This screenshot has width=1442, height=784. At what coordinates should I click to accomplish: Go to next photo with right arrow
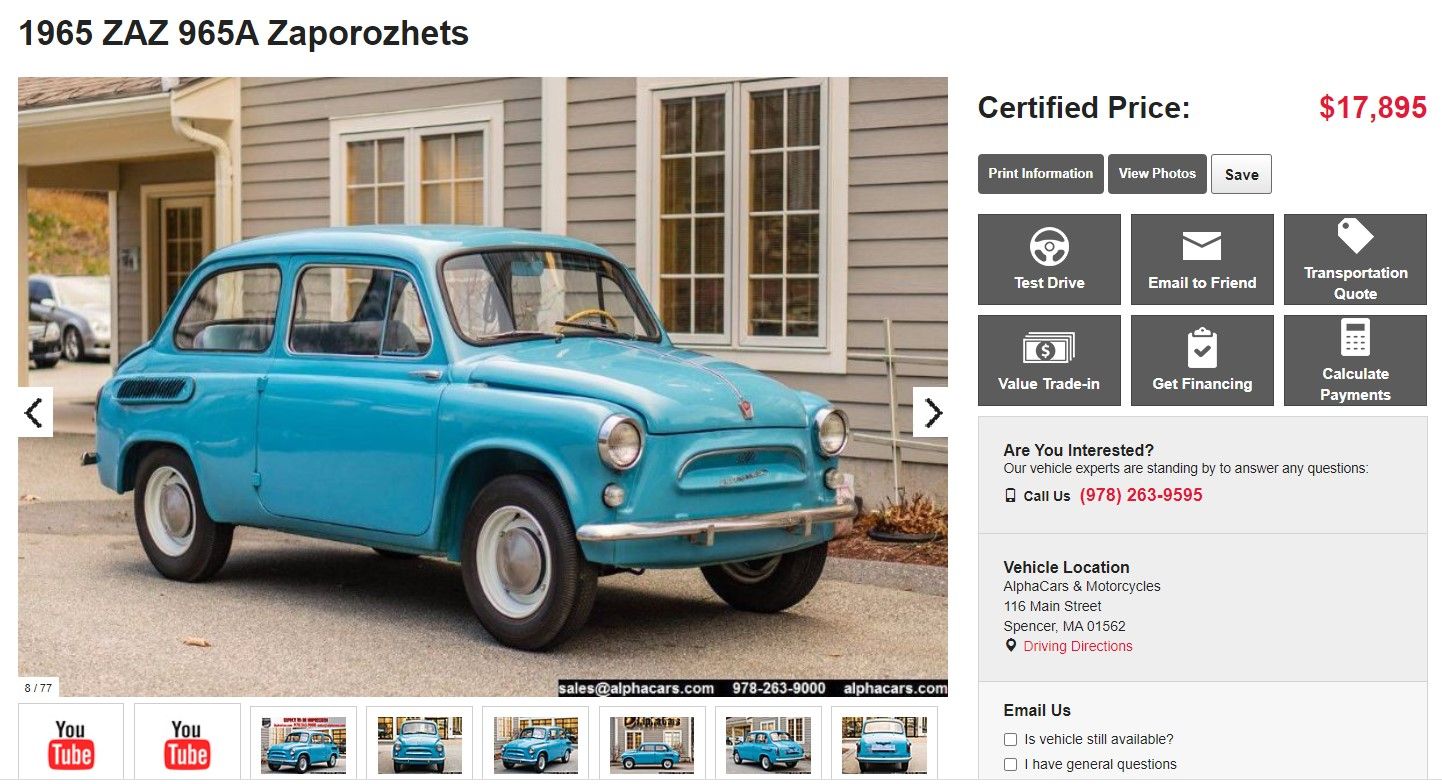[x=931, y=412]
